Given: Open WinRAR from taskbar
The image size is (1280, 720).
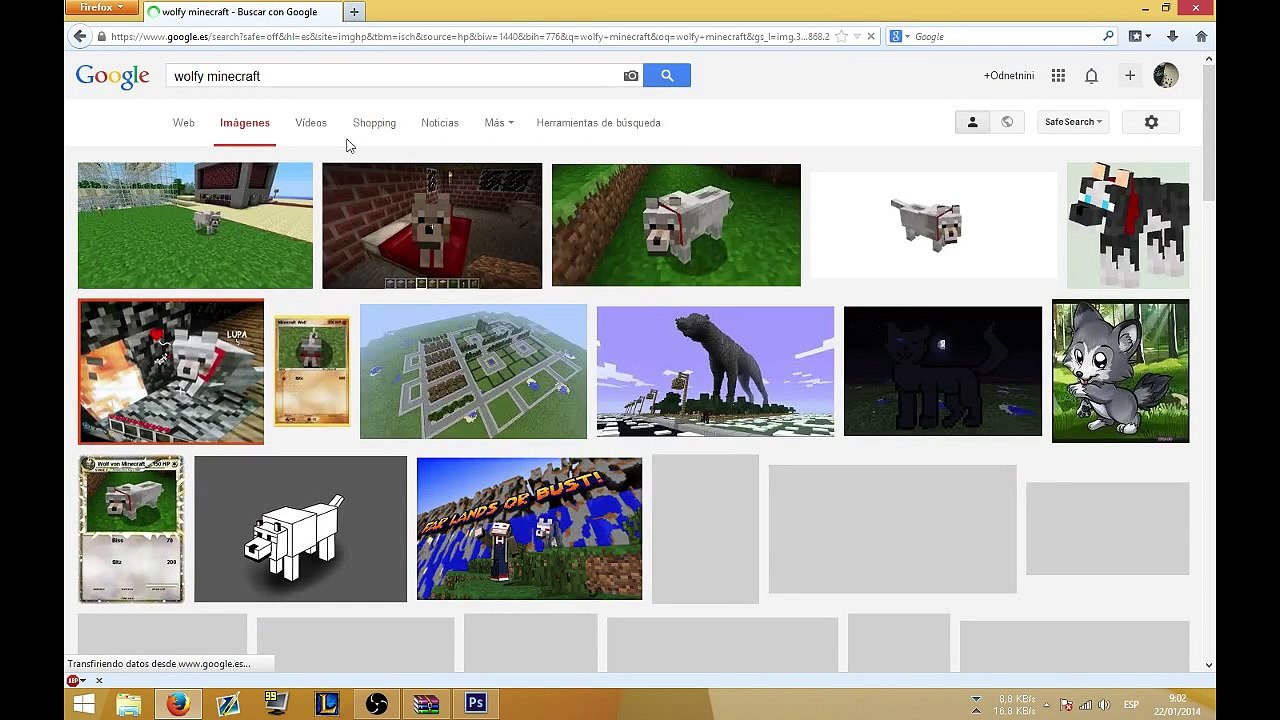Looking at the screenshot, I should pos(426,704).
